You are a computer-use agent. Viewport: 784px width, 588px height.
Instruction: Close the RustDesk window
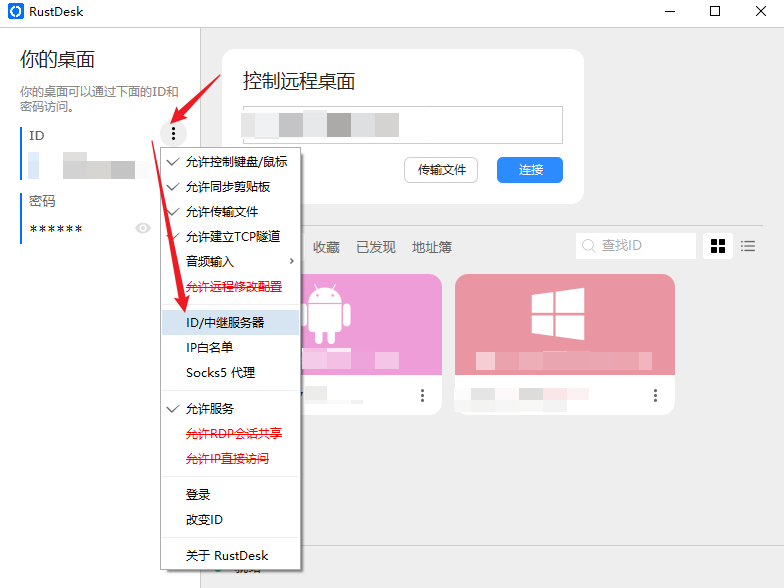point(760,11)
